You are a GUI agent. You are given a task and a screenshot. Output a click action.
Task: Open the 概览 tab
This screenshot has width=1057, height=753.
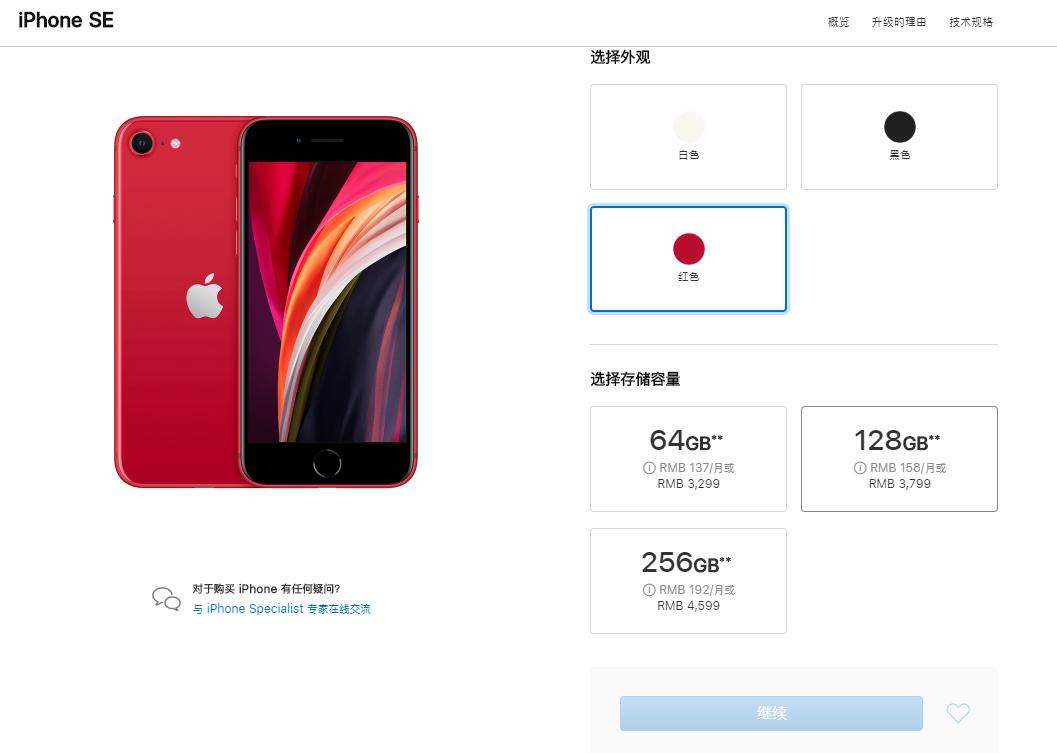pos(838,22)
